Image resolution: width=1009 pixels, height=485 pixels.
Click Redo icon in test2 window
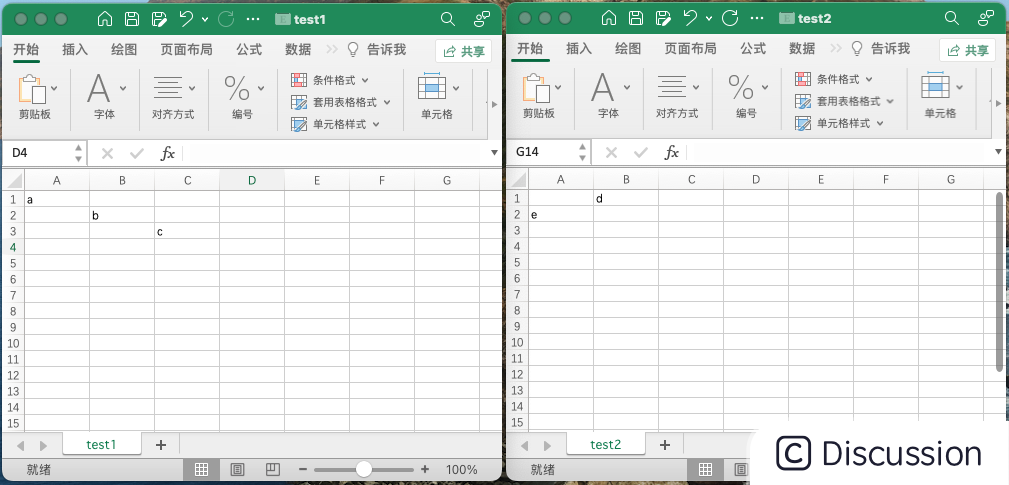[730, 18]
